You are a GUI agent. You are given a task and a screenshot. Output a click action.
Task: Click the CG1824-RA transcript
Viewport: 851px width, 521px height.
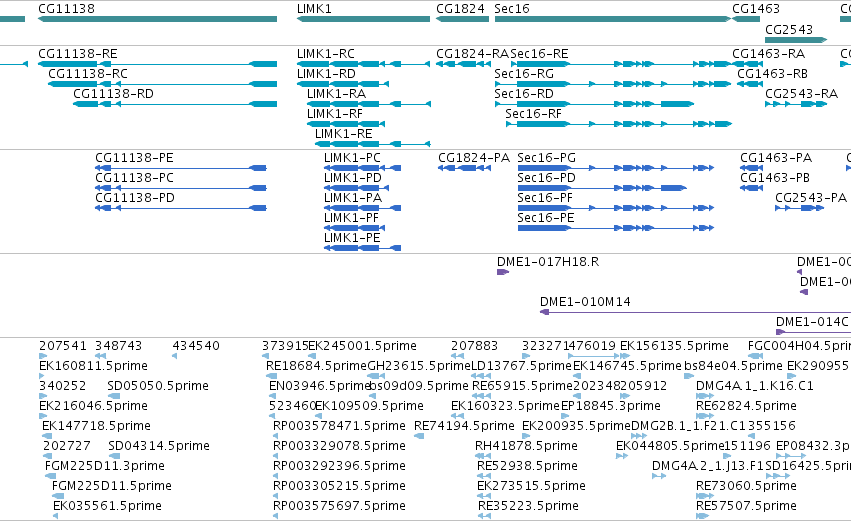point(473,54)
